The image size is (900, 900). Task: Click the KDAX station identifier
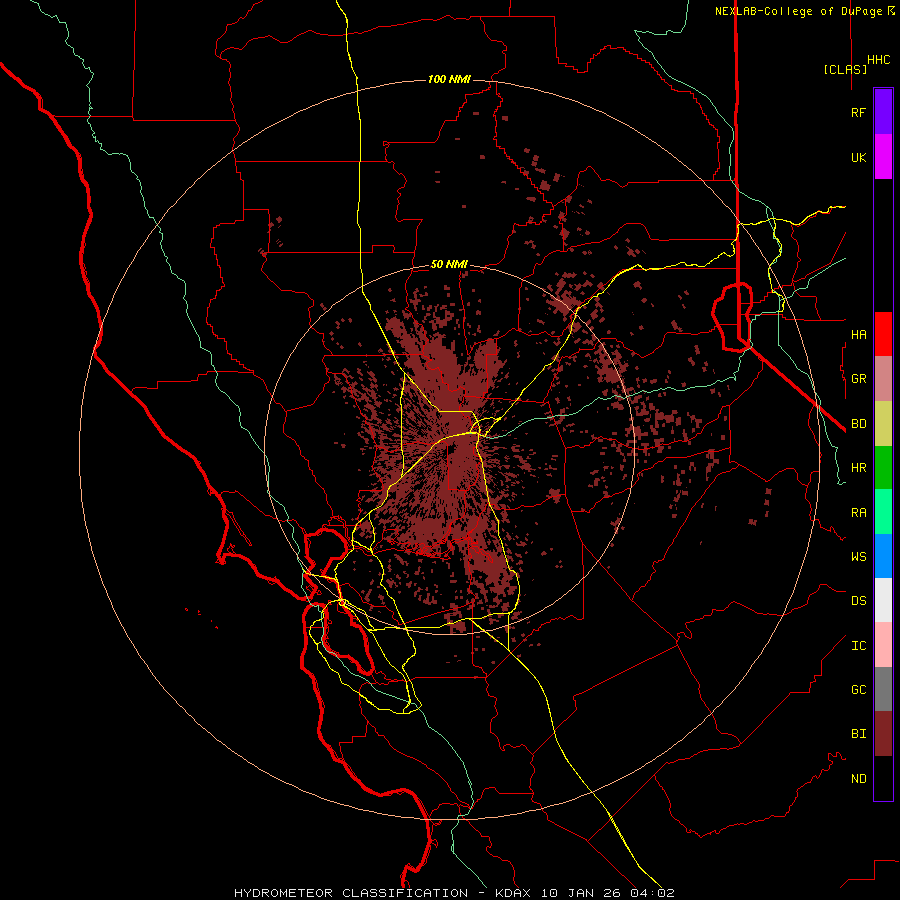(x=513, y=893)
